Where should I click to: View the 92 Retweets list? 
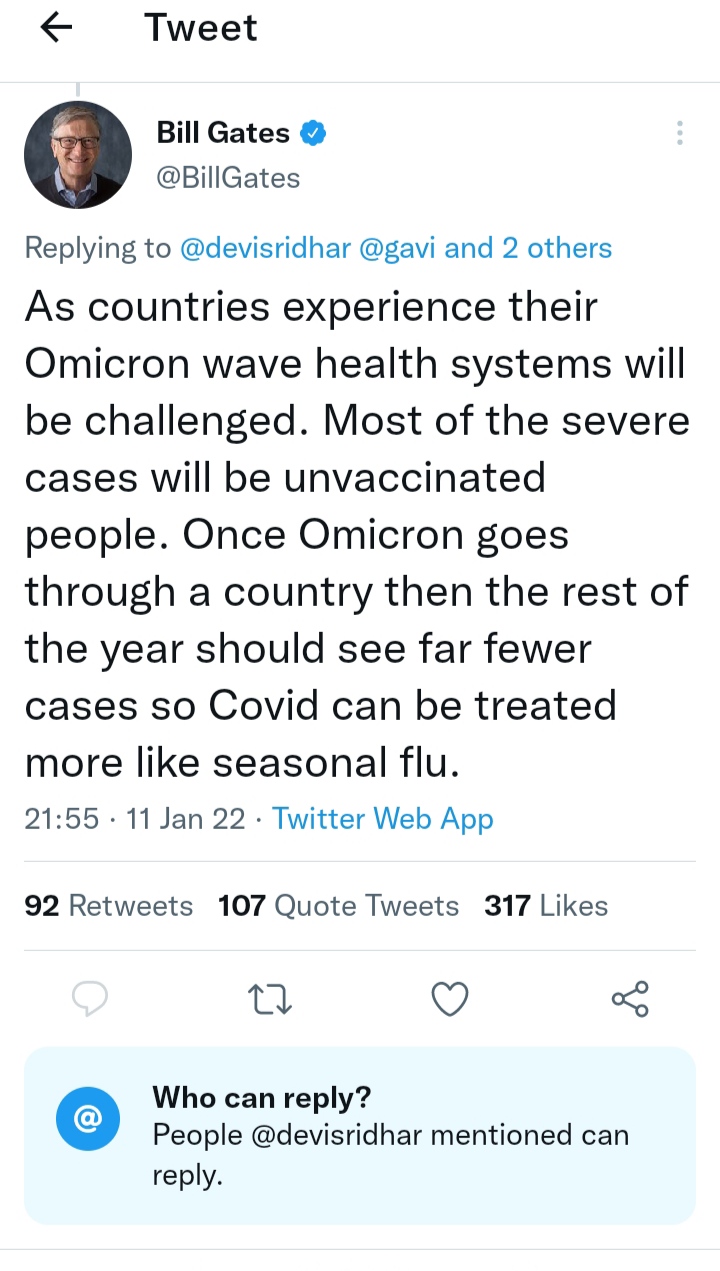[x=108, y=906]
